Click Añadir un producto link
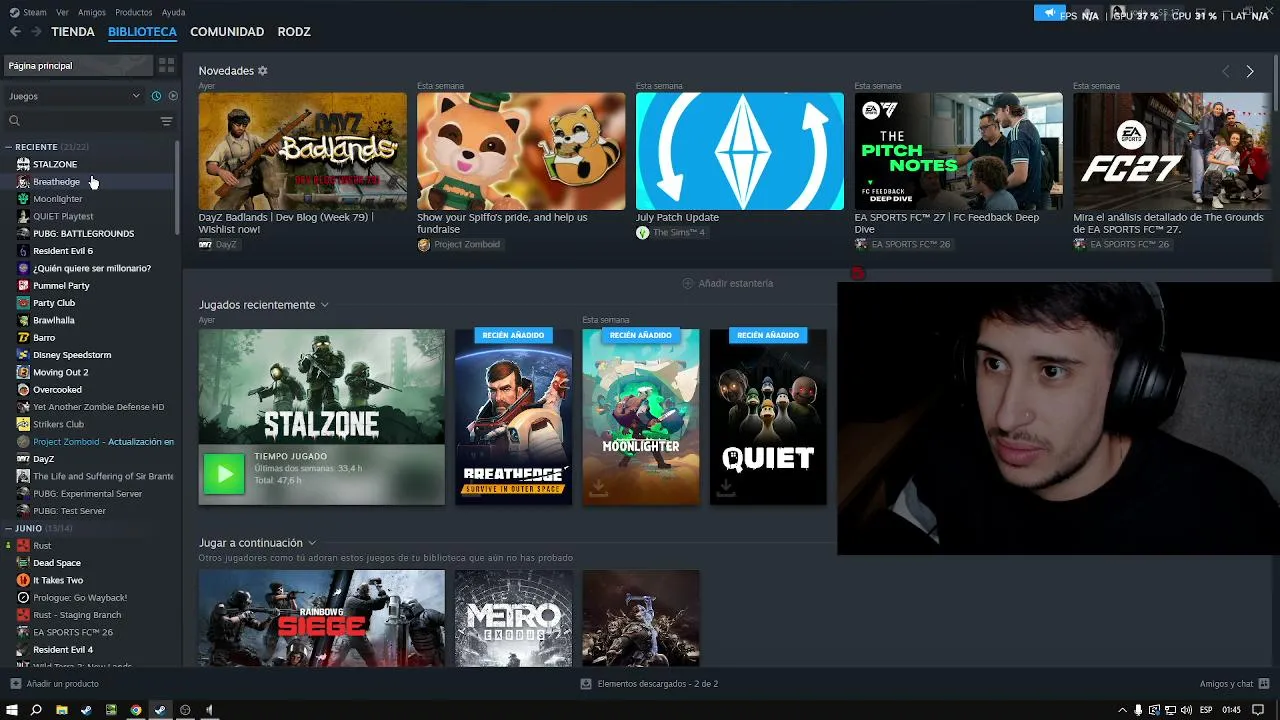Image resolution: width=1280 pixels, height=720 pixels. click(x=62, y=684)
